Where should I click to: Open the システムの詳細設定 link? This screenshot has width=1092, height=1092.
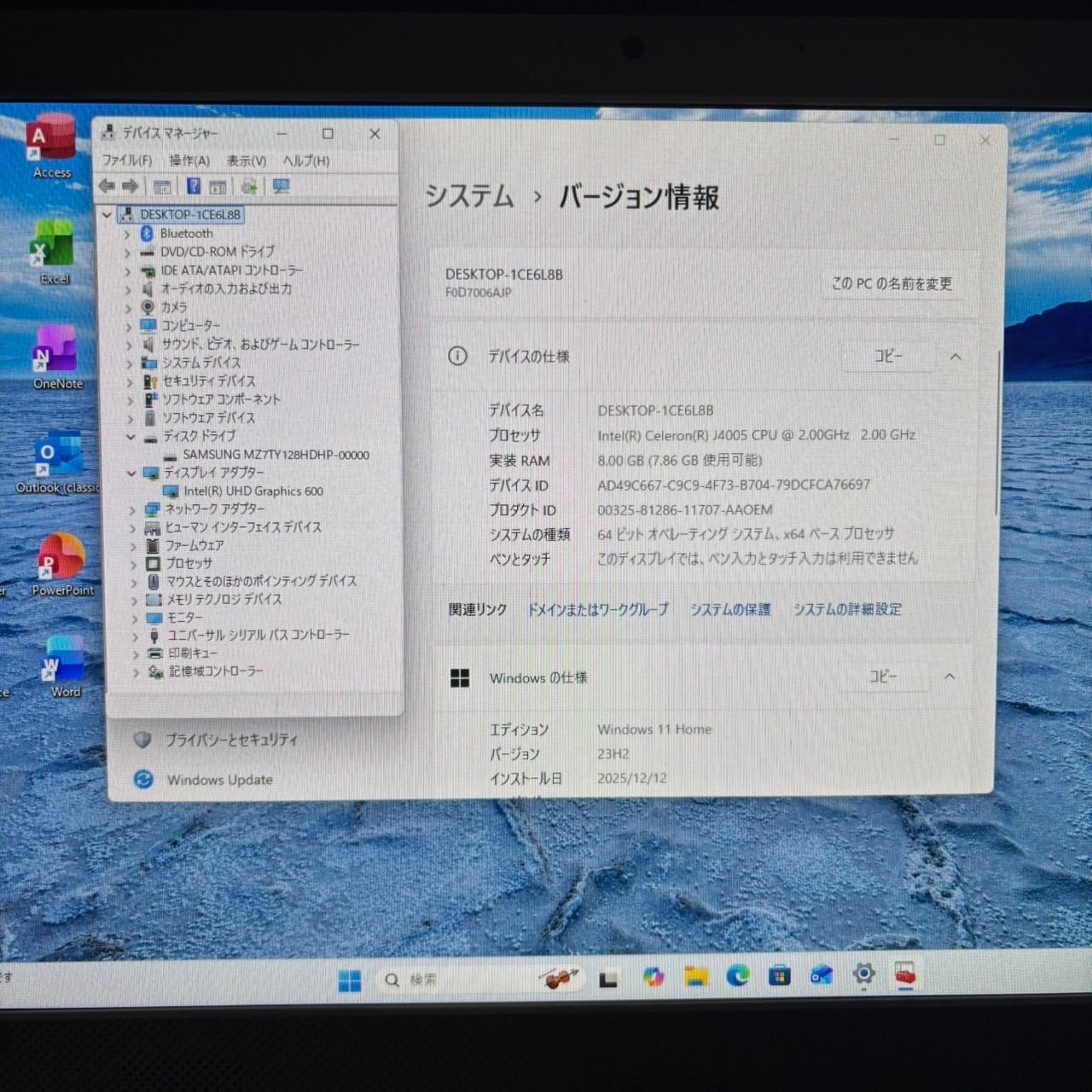(847, 609)
